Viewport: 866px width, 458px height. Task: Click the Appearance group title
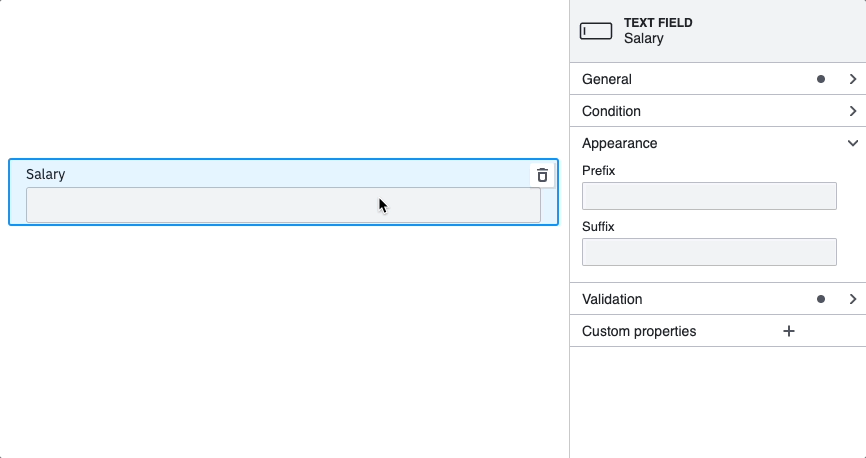(x=619, y=143)
